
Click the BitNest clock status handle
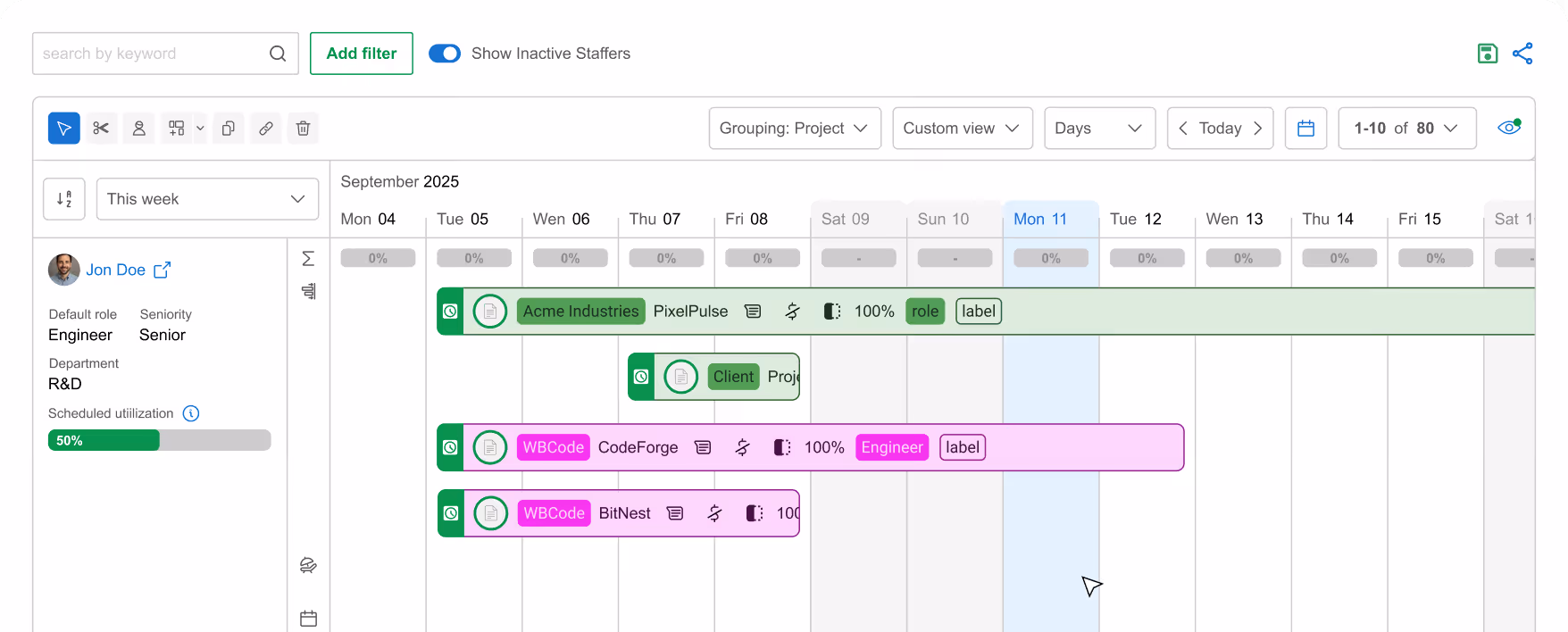451,513
